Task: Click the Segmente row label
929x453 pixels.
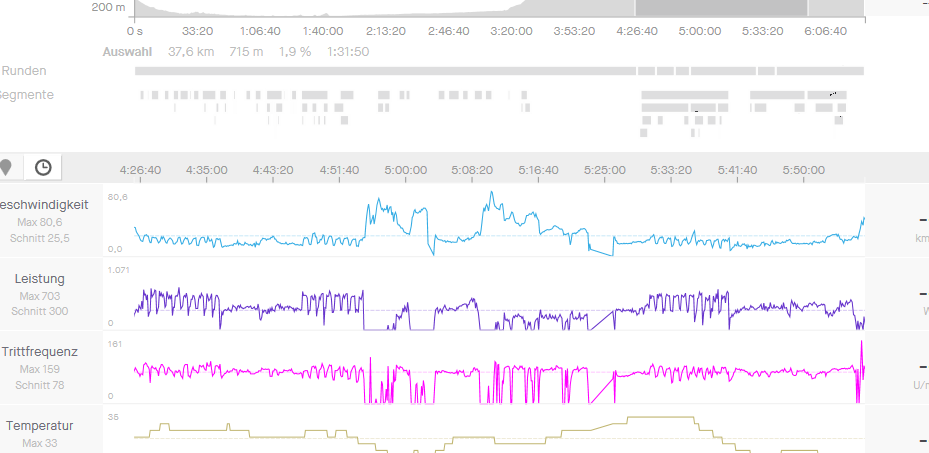Action: [26, 94]
